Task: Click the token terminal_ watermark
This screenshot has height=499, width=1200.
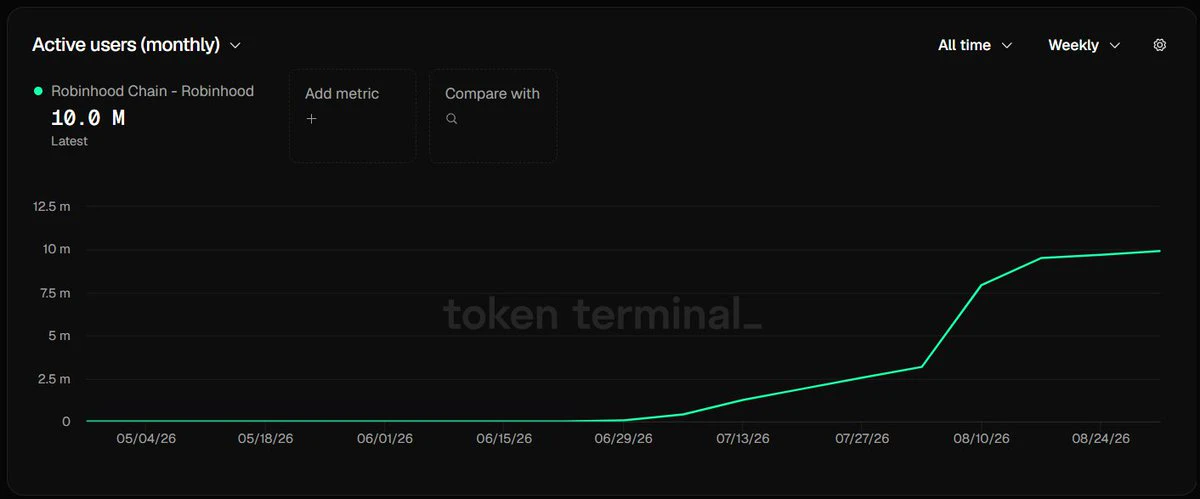Action: click(602, 314)
